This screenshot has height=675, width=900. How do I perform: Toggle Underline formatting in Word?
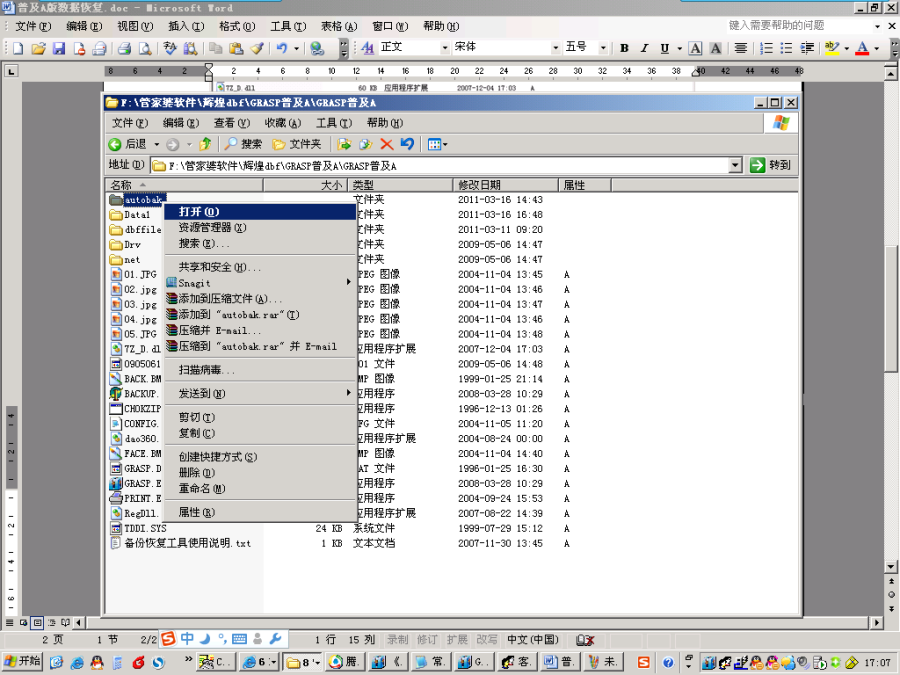click(x=665, y=48)
